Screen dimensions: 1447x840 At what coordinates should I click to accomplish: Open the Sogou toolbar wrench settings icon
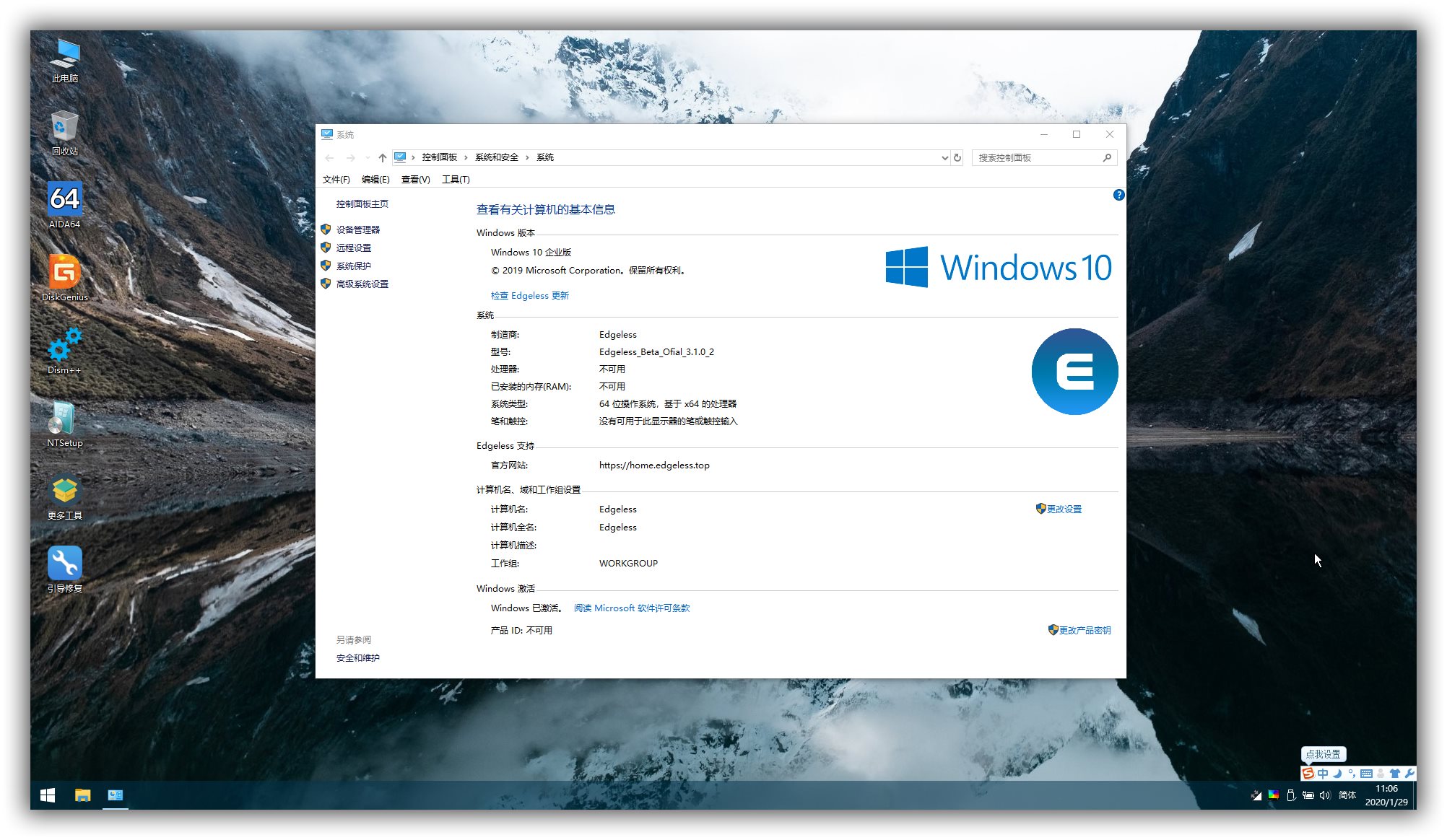coord(1409,774)
